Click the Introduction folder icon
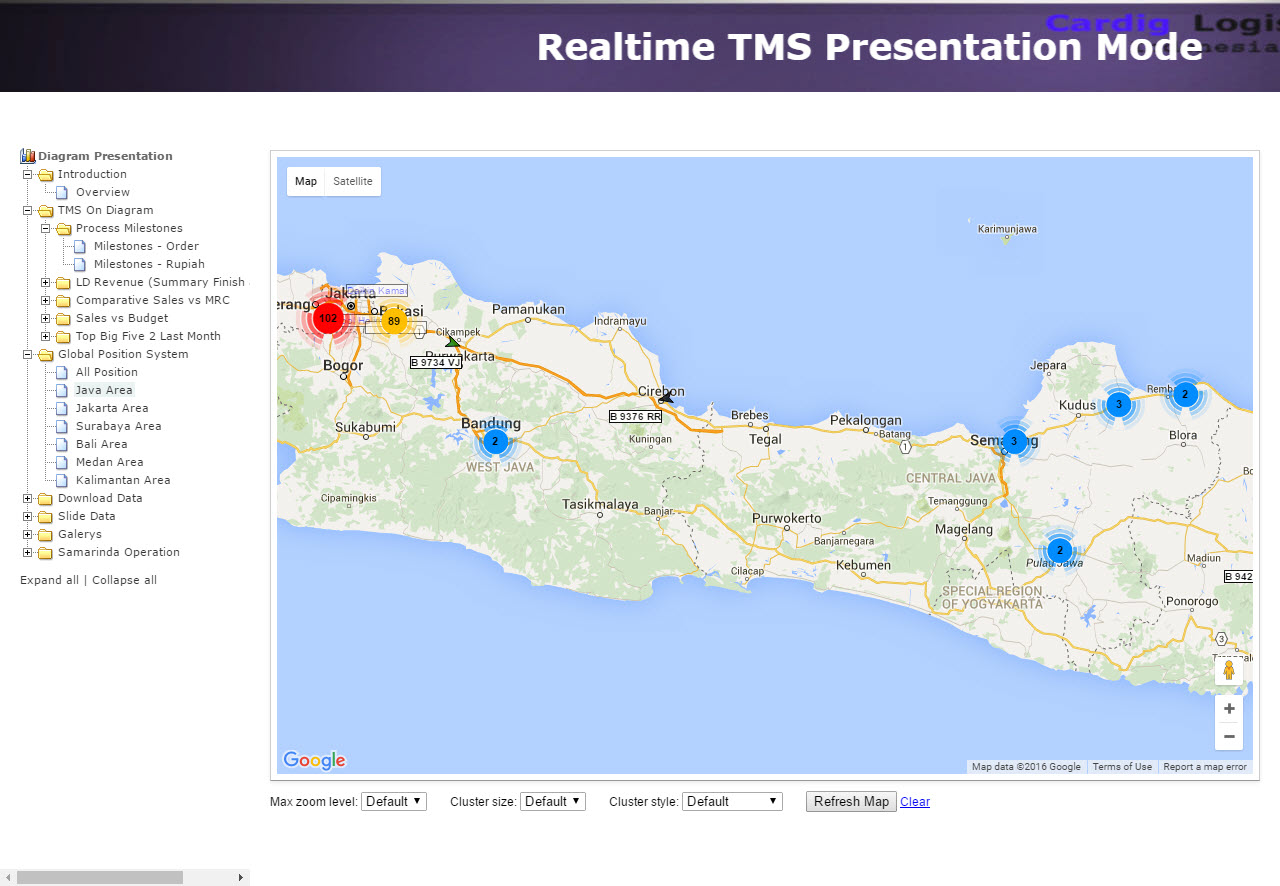This screenshot has width=1280, height=886. point(46,175)
